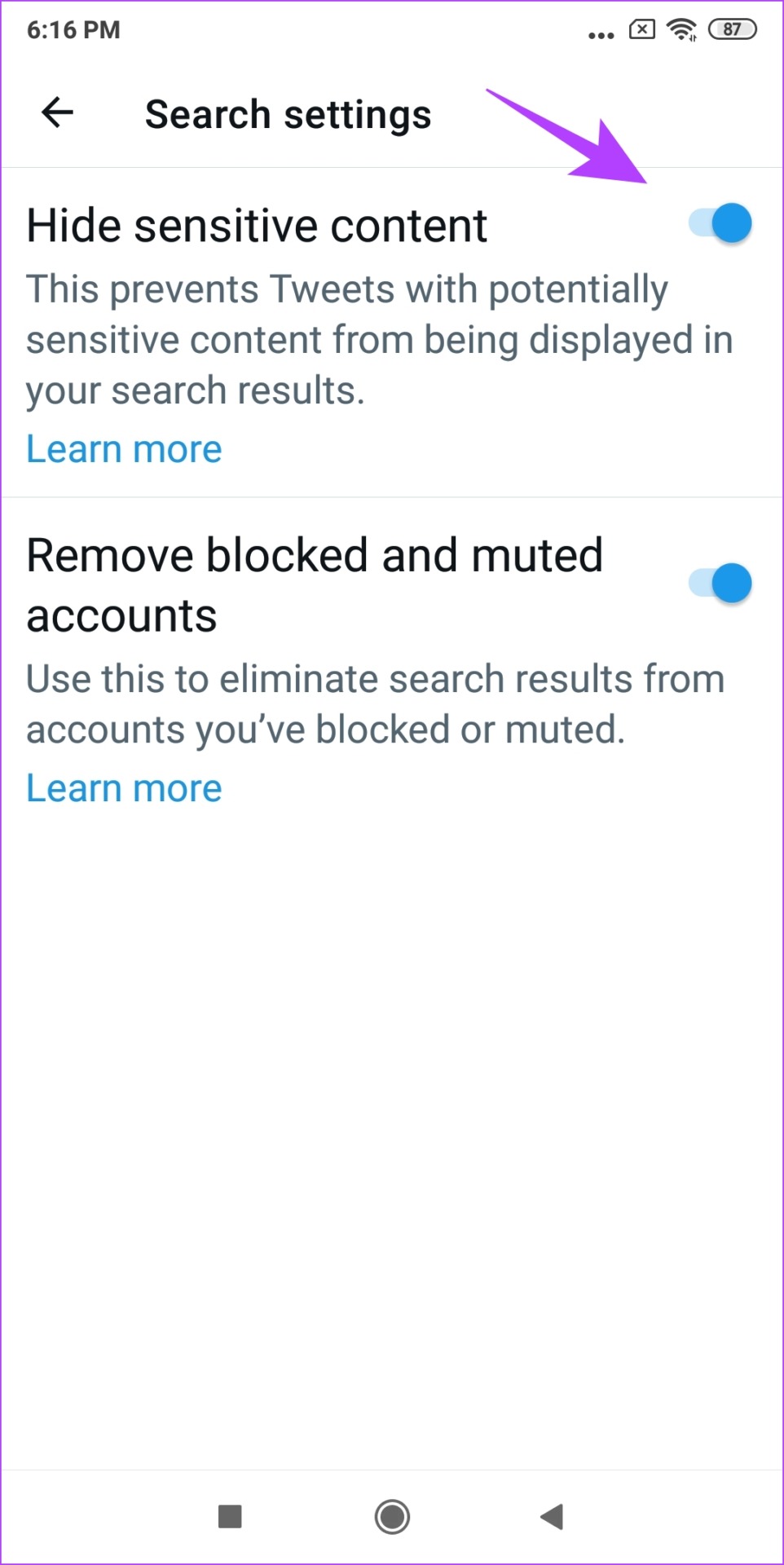
Task: Tap the Wi-Fi icon in status bar
Action: point(681,30)
